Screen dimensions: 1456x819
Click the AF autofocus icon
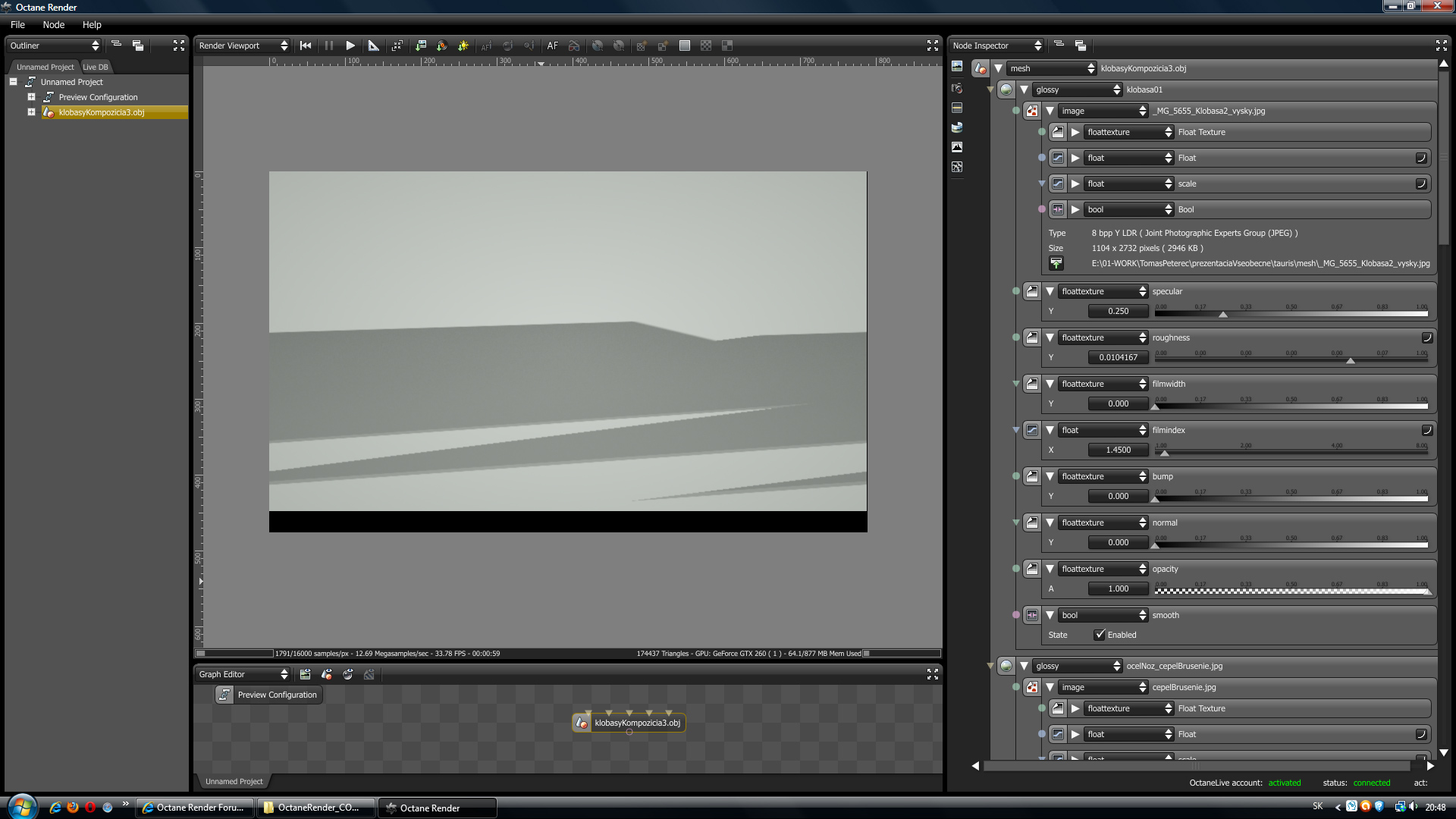click(x=552, y=45)
